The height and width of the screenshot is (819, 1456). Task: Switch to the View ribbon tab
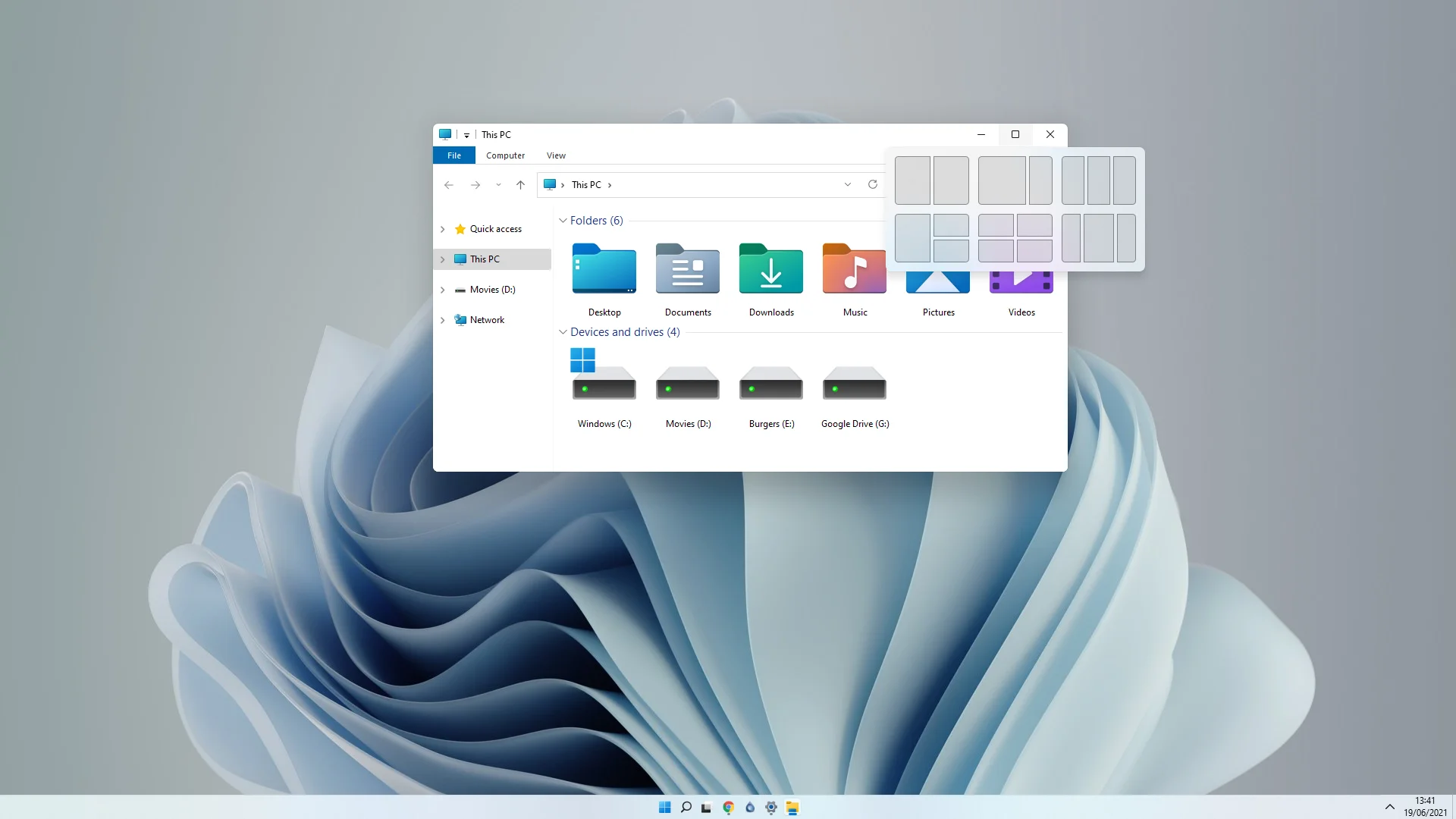[x=556, y=155]
